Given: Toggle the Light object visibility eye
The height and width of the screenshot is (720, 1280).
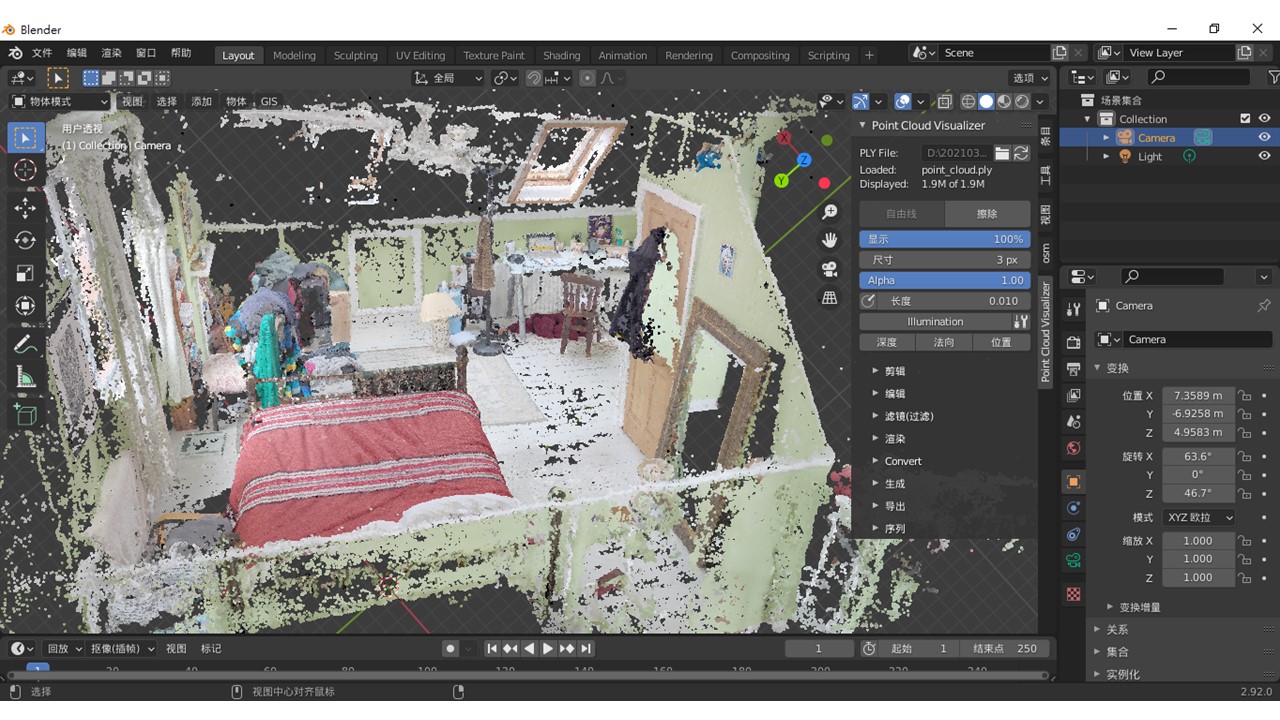Looking at the screenshot, I should 1264,156.
